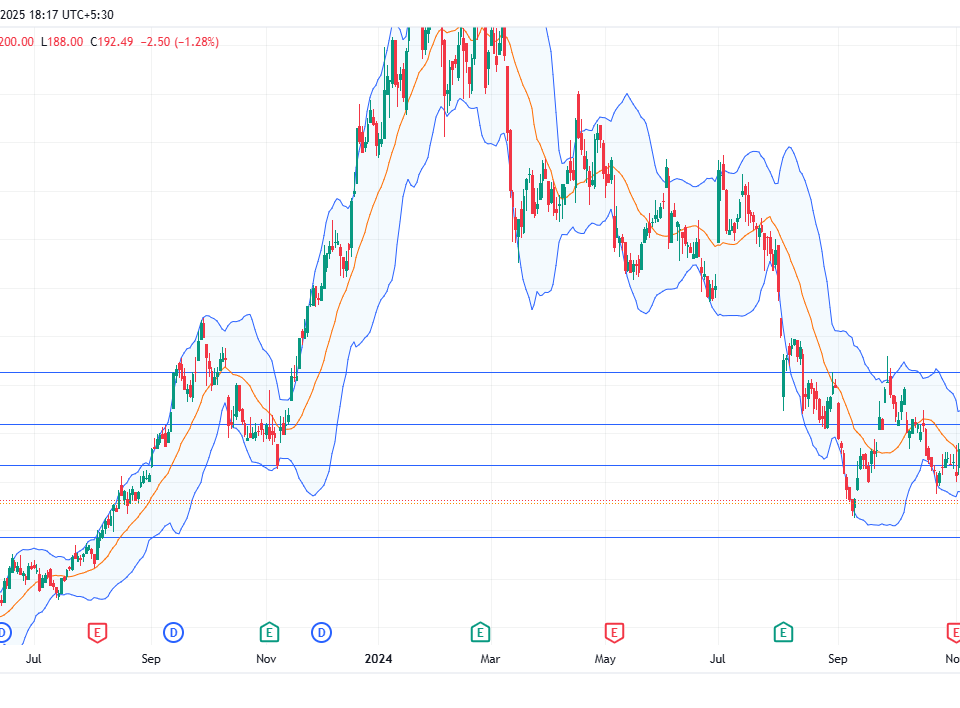
Task: Click the low value L188.00 in the legend
Action: click(62, 42)
